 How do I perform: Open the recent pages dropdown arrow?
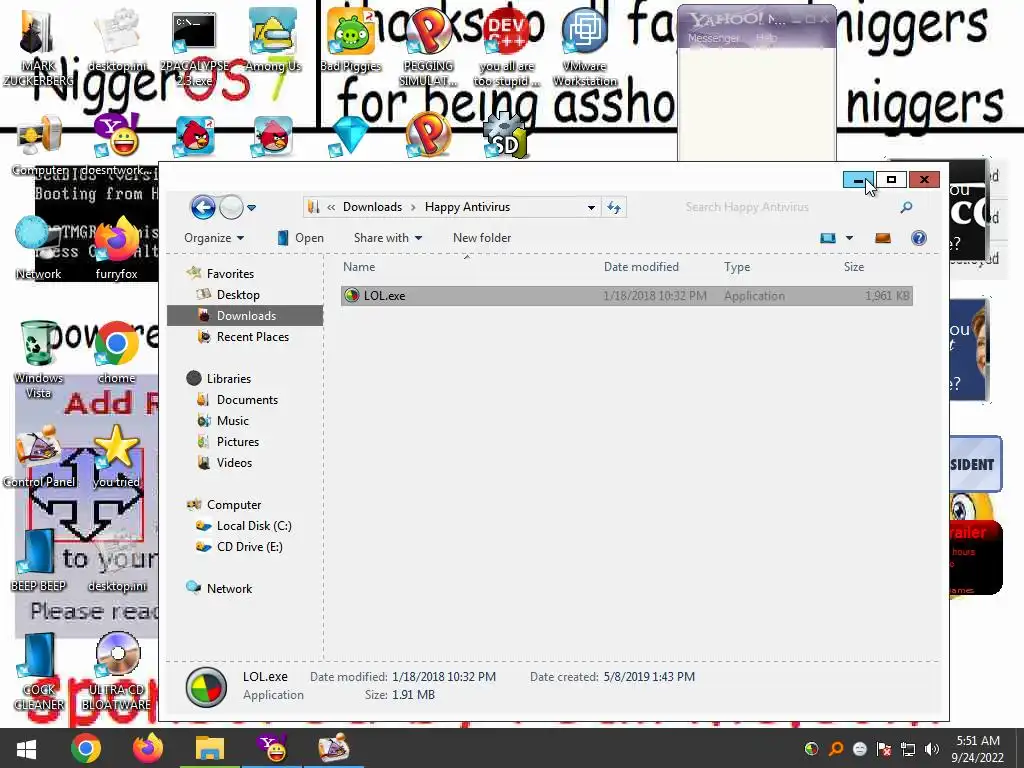click(x=251, y=208)
